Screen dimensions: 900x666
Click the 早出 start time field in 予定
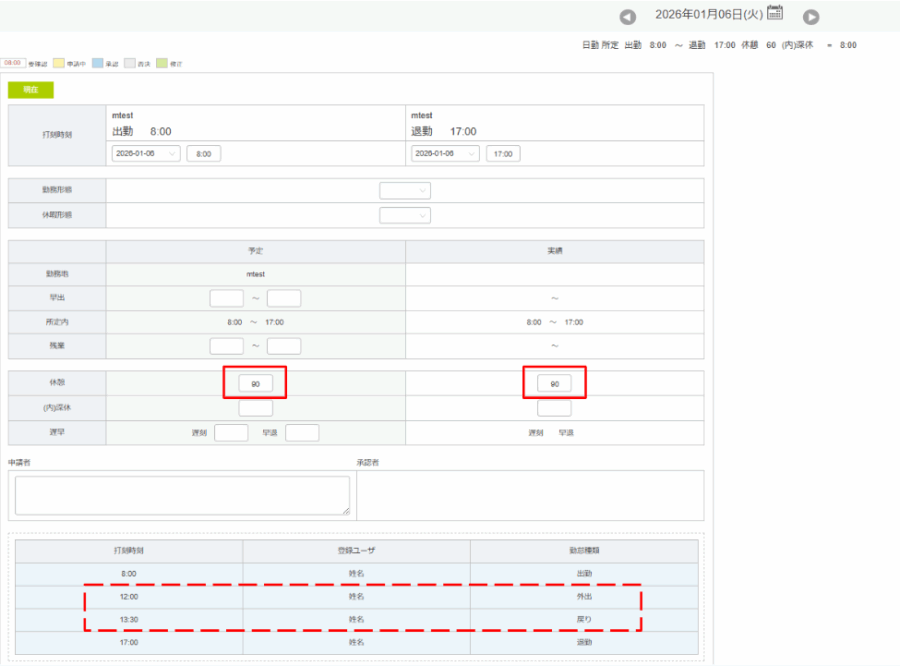pos(227,298)
